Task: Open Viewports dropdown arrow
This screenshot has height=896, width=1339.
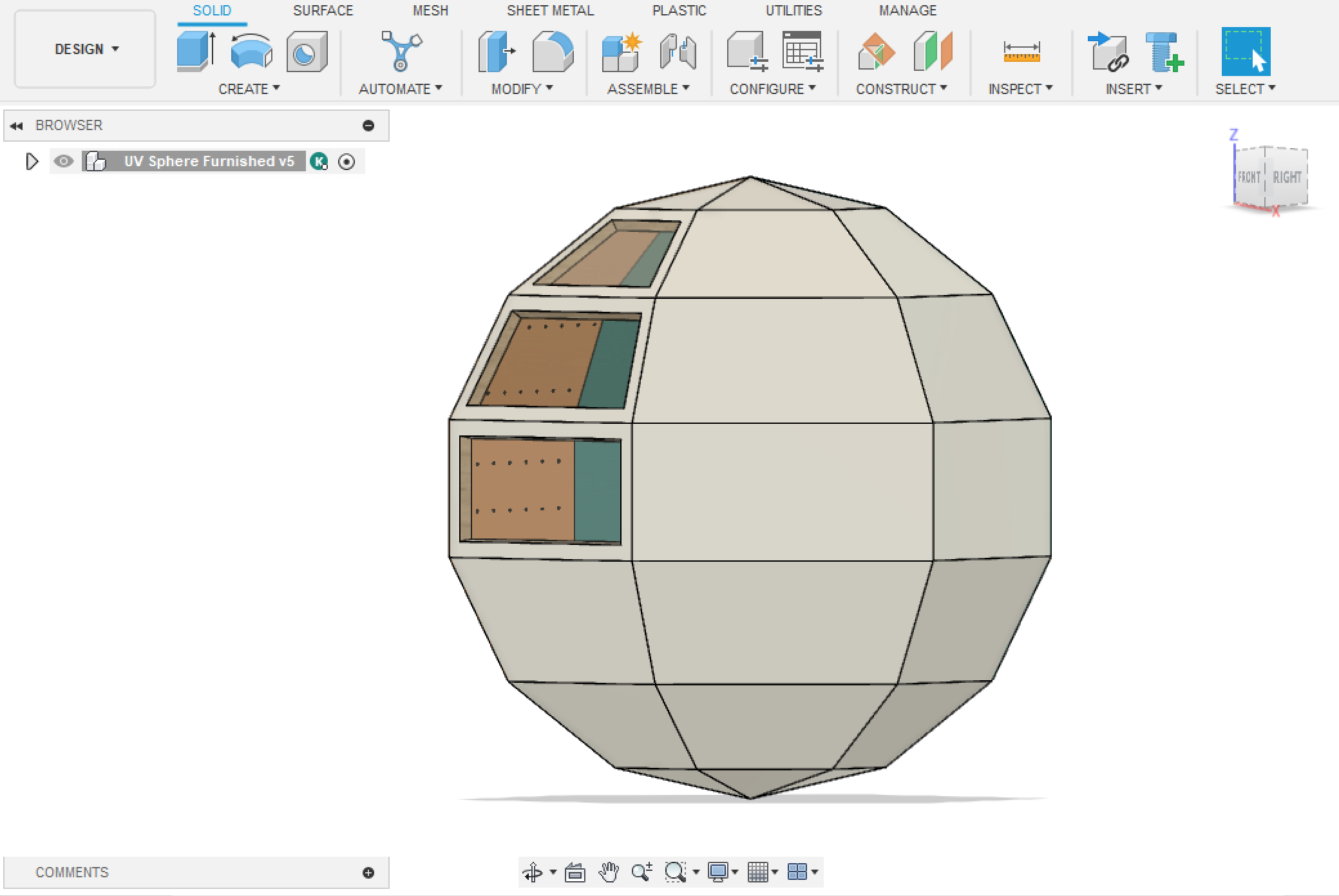Action: pyautogui.click(x=815, y=872)
